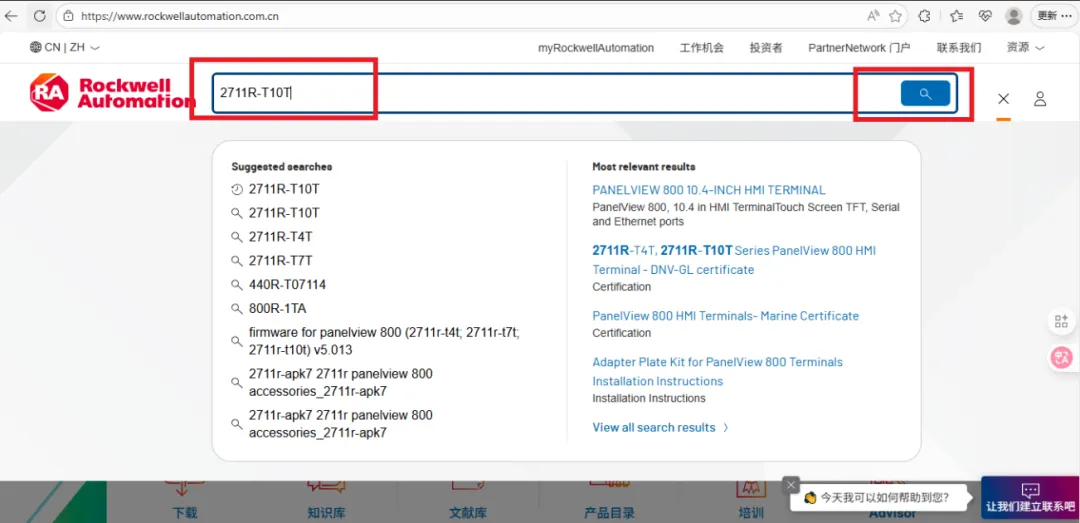Click 让我们建立联系吧 contact button
Image resolution: width=1080 pixels, height=523 pixels.
click(x=1030, y=499)
